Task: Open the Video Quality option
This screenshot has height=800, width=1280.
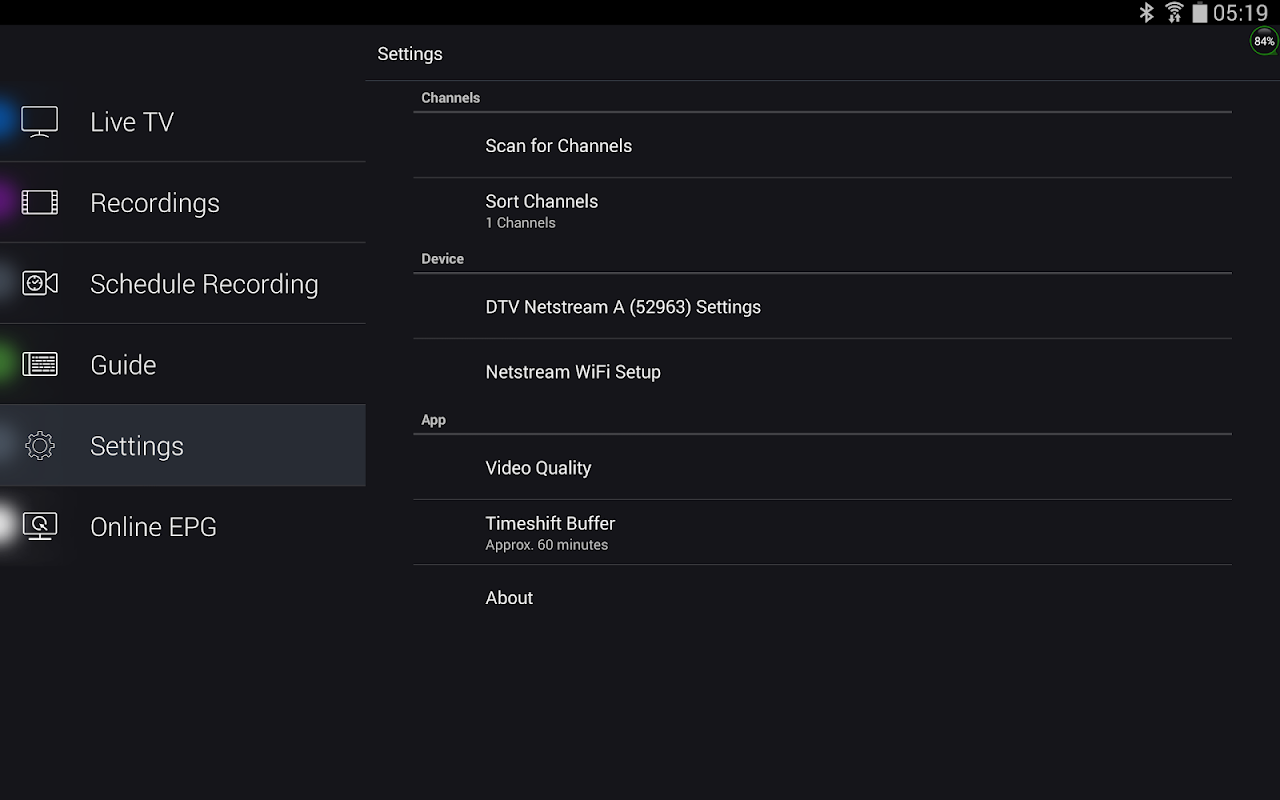Action: pos(538,468)
